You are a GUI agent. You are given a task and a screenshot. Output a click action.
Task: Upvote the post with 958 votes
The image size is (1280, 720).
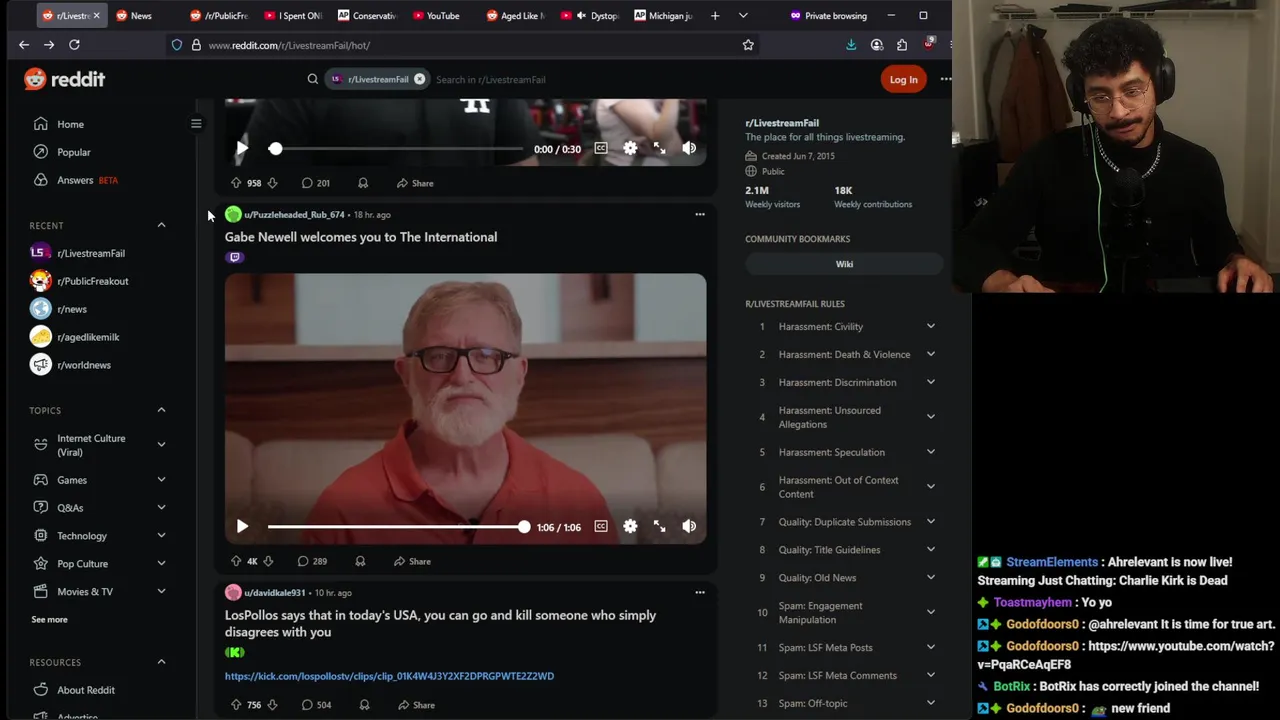(236, 183)
